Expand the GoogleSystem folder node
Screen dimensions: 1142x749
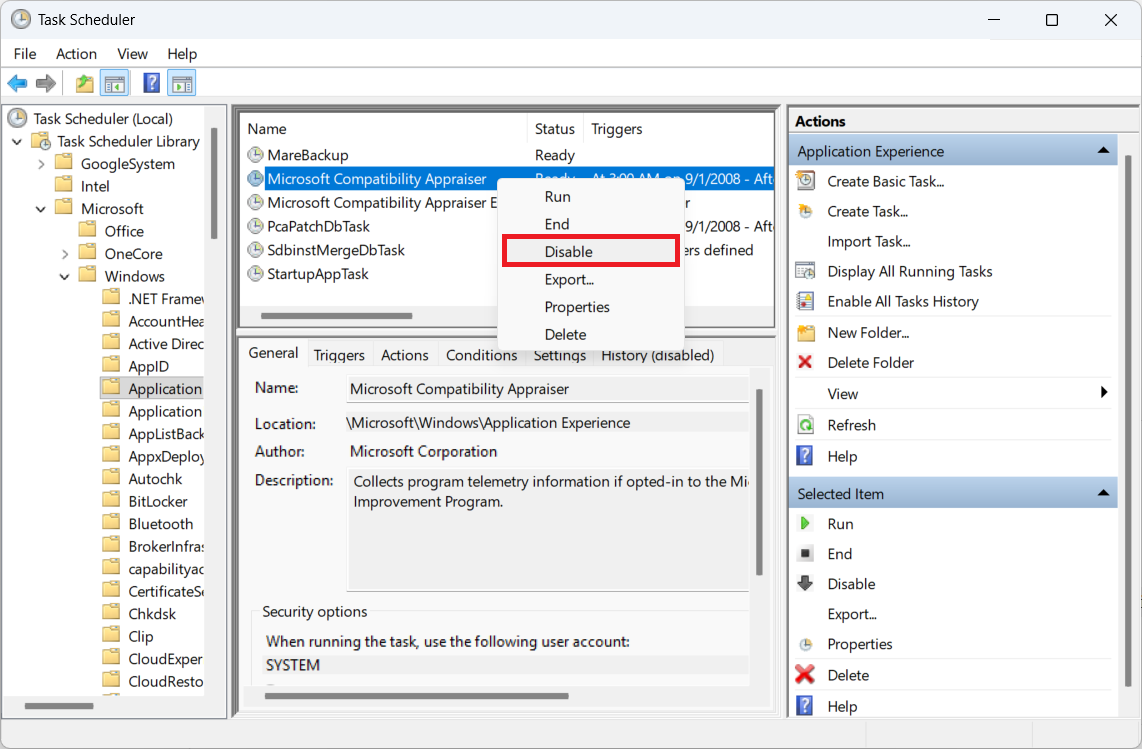(x=41, y=164)
